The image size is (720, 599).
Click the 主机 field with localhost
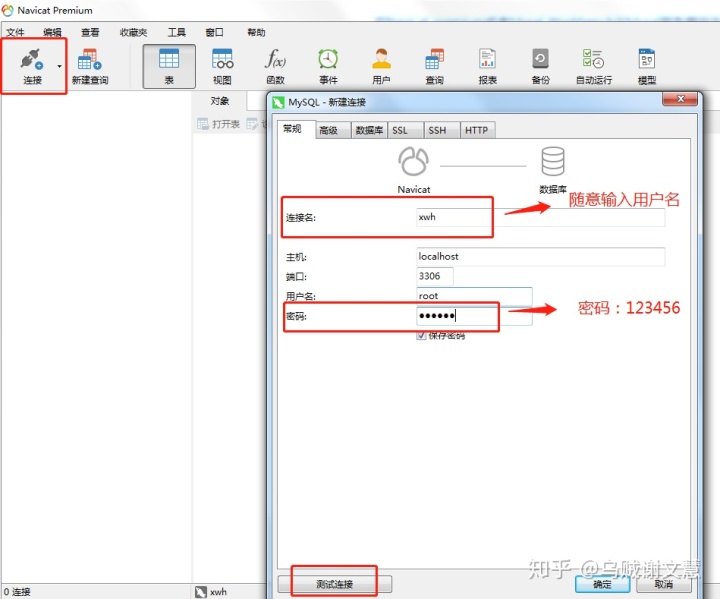pyautogui.click(x=540, y=257)
